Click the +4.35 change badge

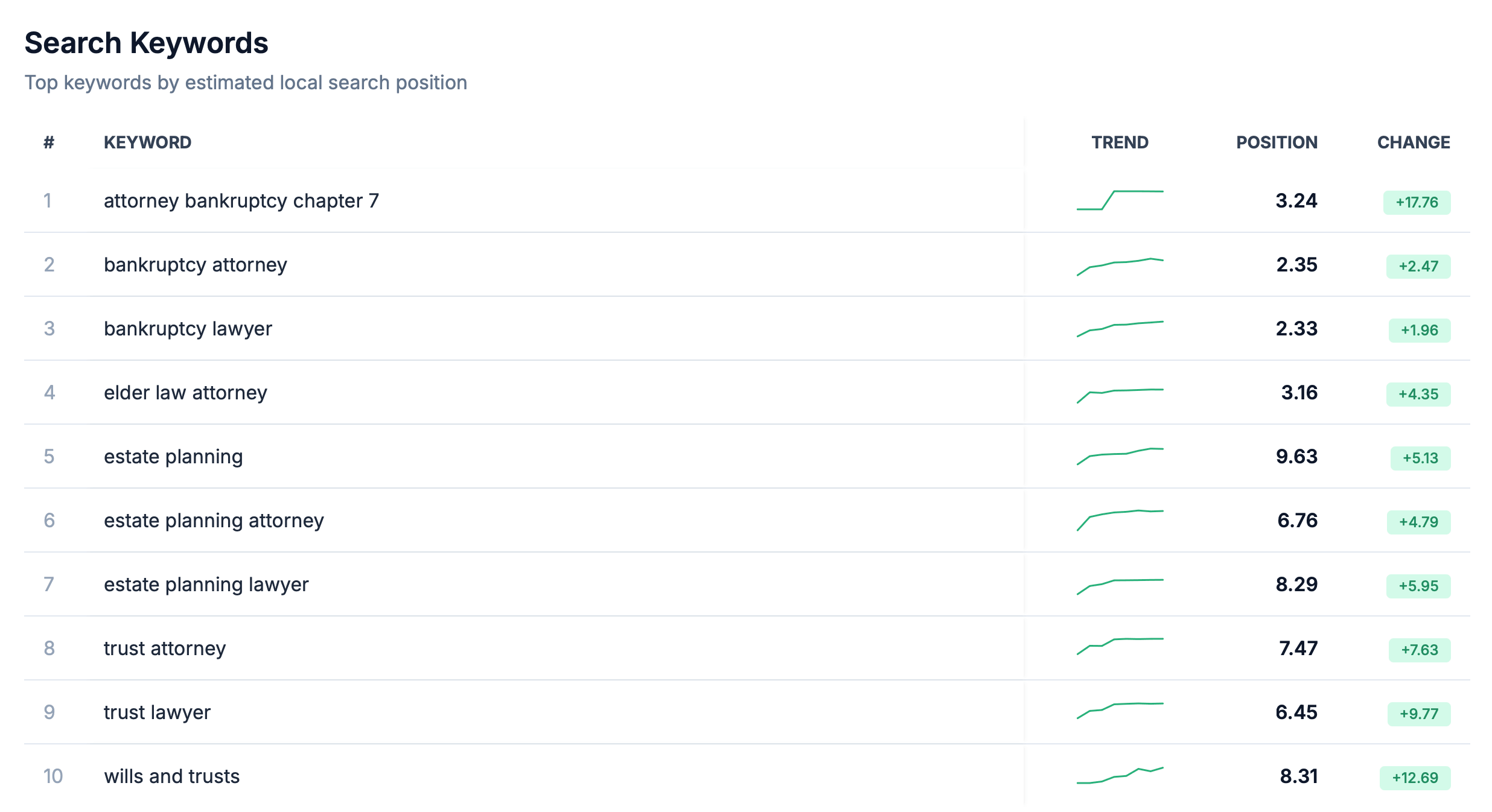(x=1418, y=394)
